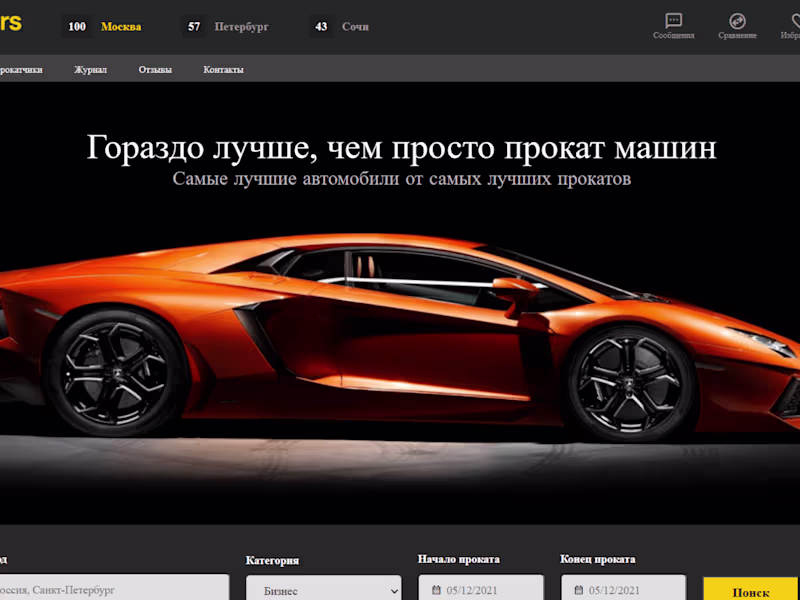Select Сочи from the city options
The width and height of the screenshot is (800, 600).
pyautogui.click(x=355, y=27)
